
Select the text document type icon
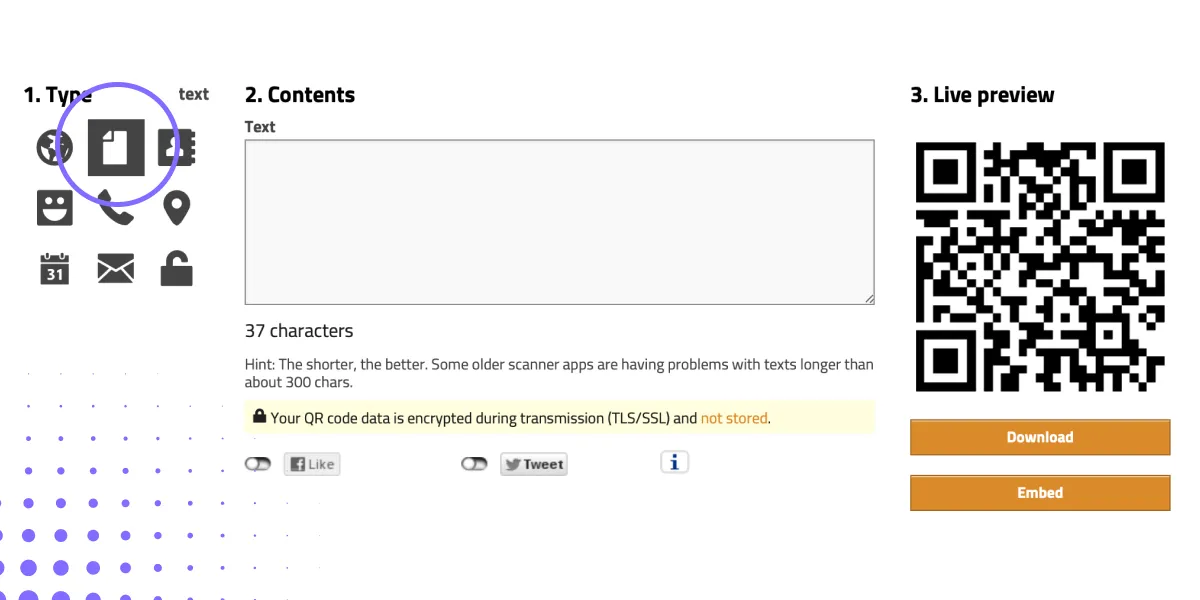(x=117, y=146)
